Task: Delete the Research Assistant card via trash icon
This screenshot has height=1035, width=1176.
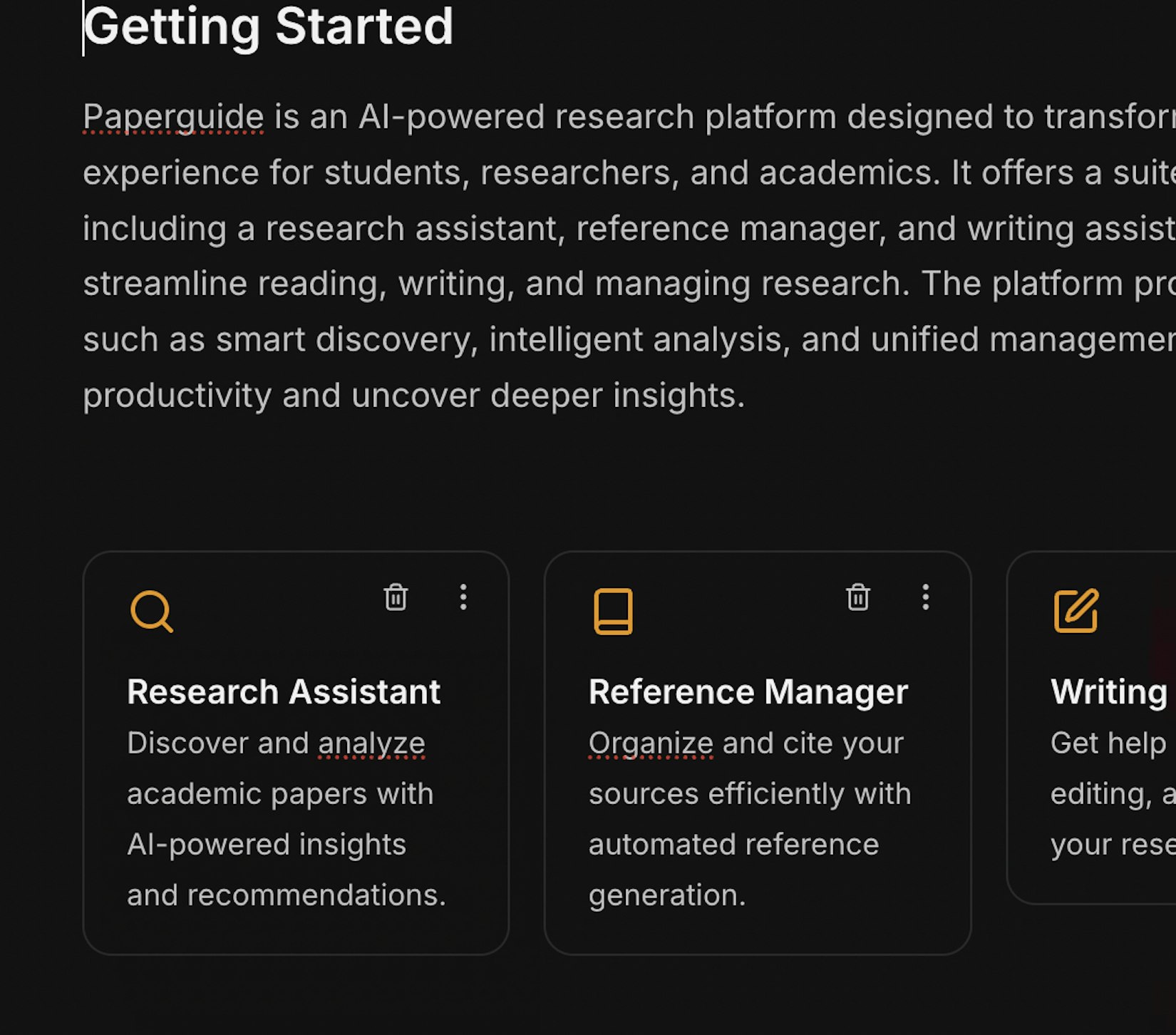Action: [x=396, y=597]
